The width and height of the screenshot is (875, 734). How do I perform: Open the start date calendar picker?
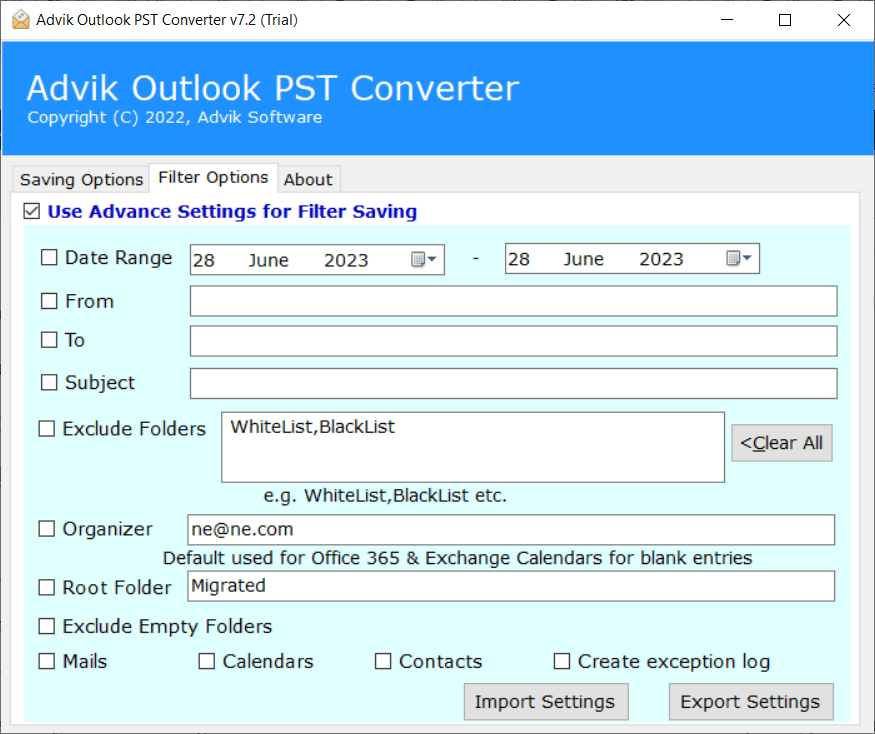point(424,260)
